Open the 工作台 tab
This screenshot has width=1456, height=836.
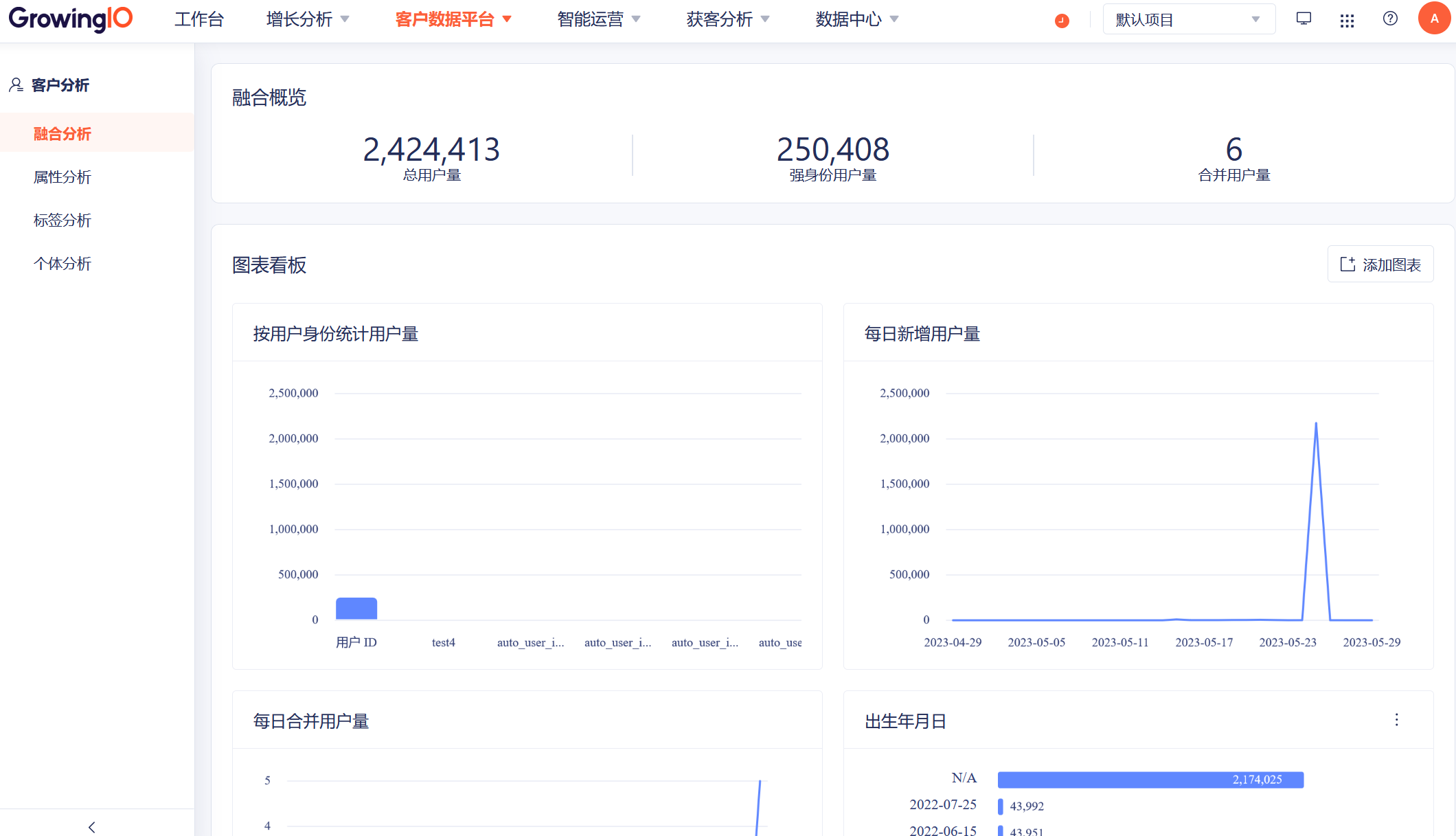coord(199,19)
